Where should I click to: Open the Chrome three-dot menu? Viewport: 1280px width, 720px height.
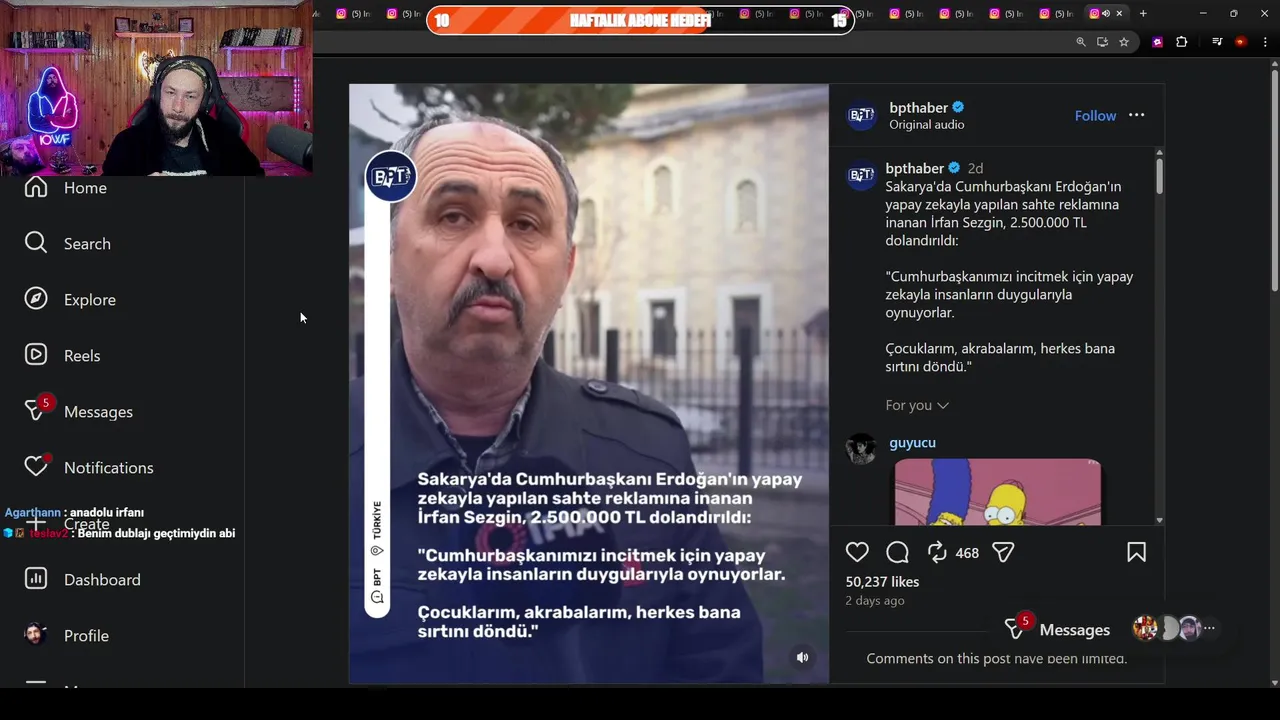click(x=1265, y=42)
